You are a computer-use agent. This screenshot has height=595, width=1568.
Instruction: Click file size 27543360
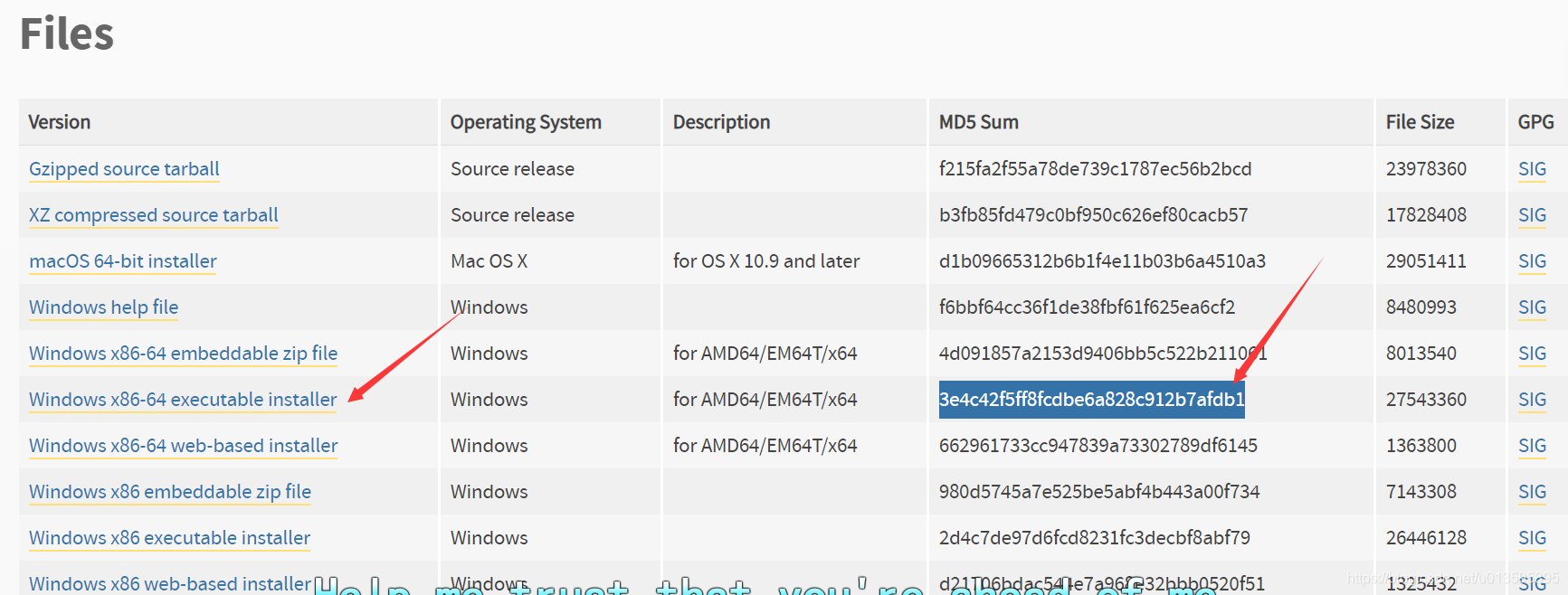click(1427, 400)
